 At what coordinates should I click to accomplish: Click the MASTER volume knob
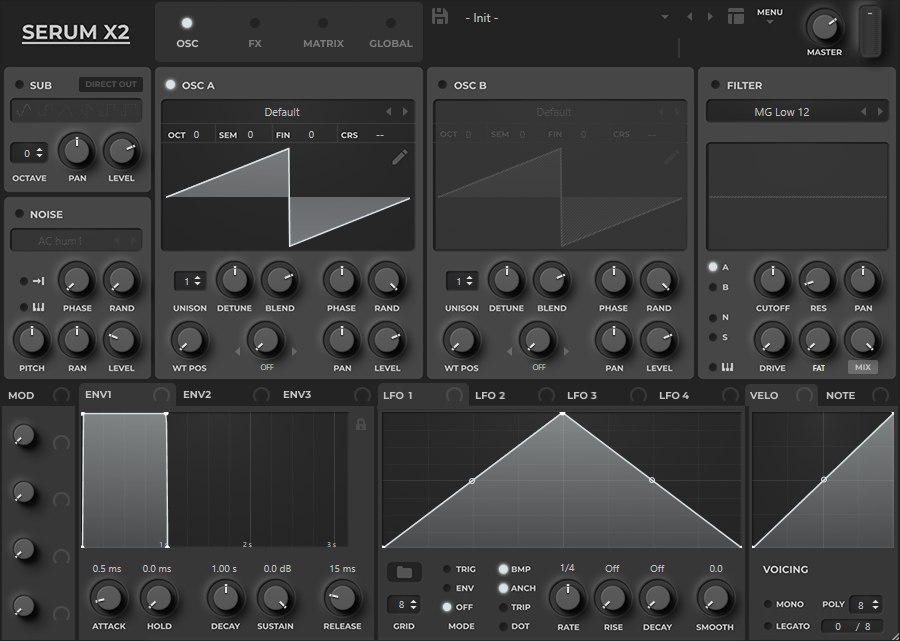pos(824,26)
